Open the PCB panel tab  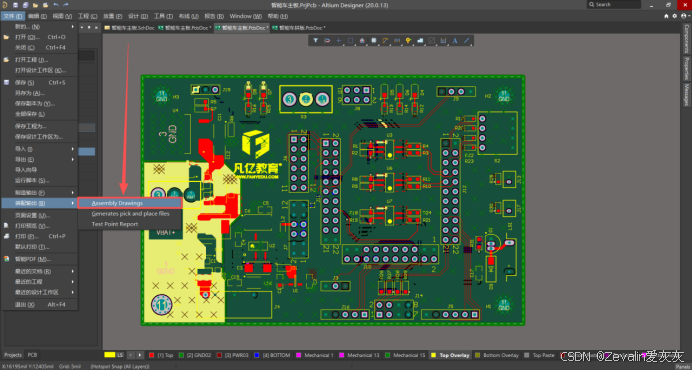[33, 355]
